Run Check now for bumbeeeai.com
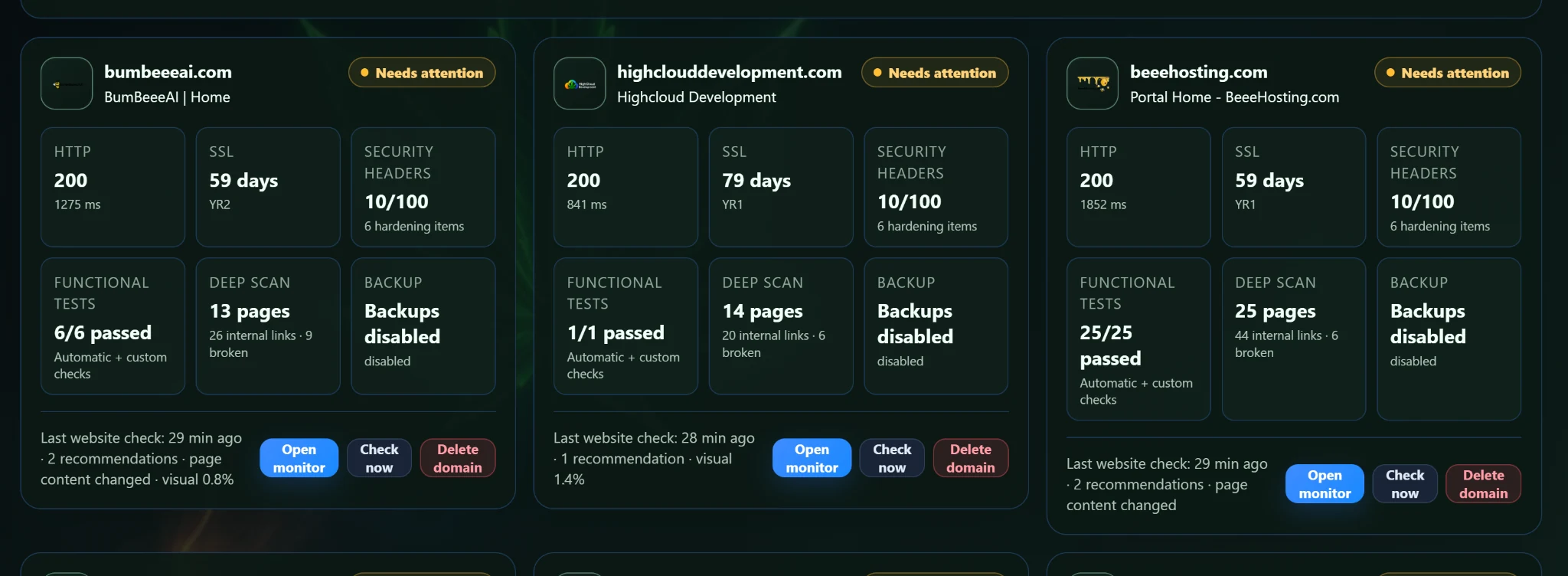 pos(379,458)
